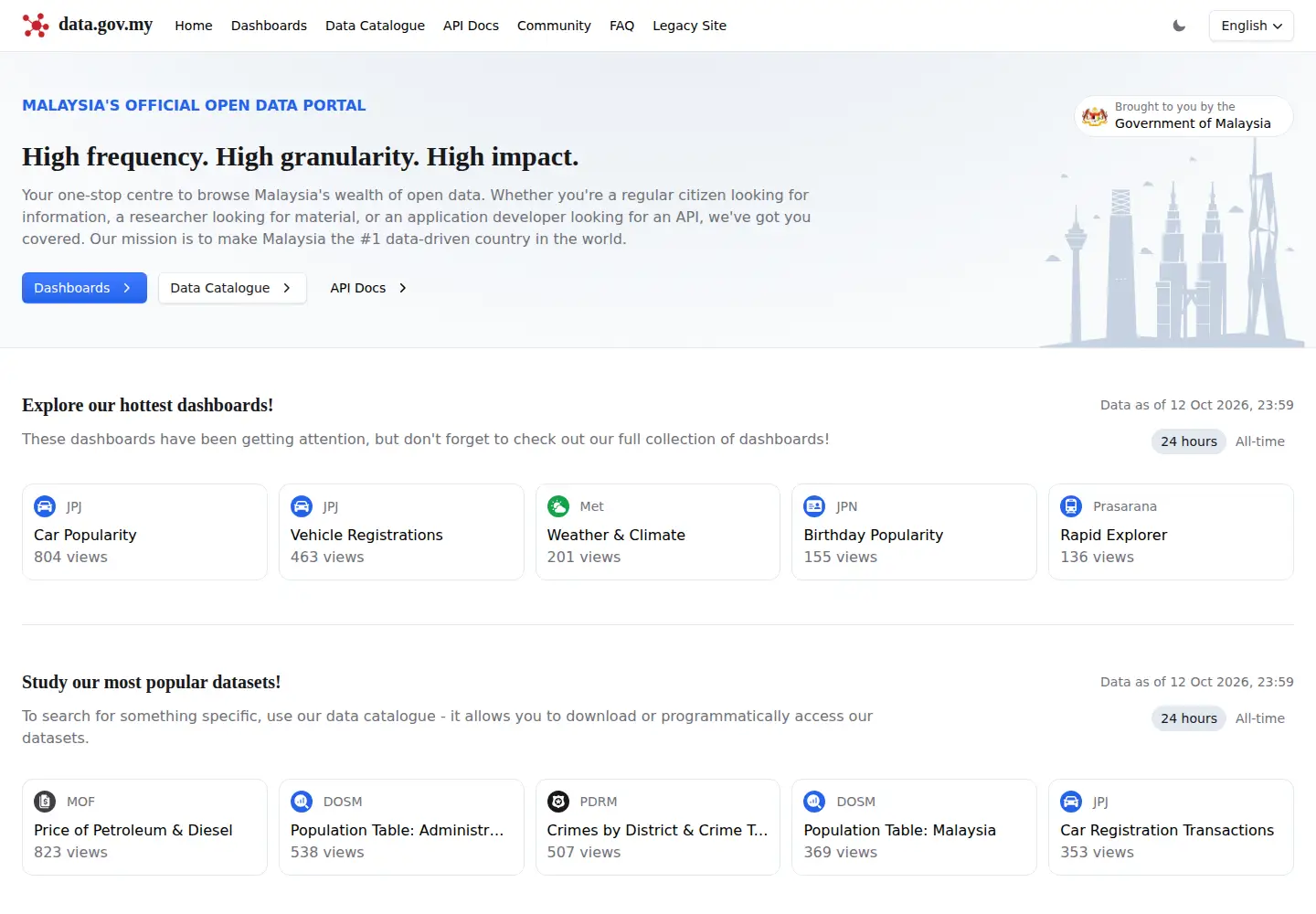Screen dimensions: 1316x914
Task: Click the white Data Catalogue button
Action: point(232,288)
